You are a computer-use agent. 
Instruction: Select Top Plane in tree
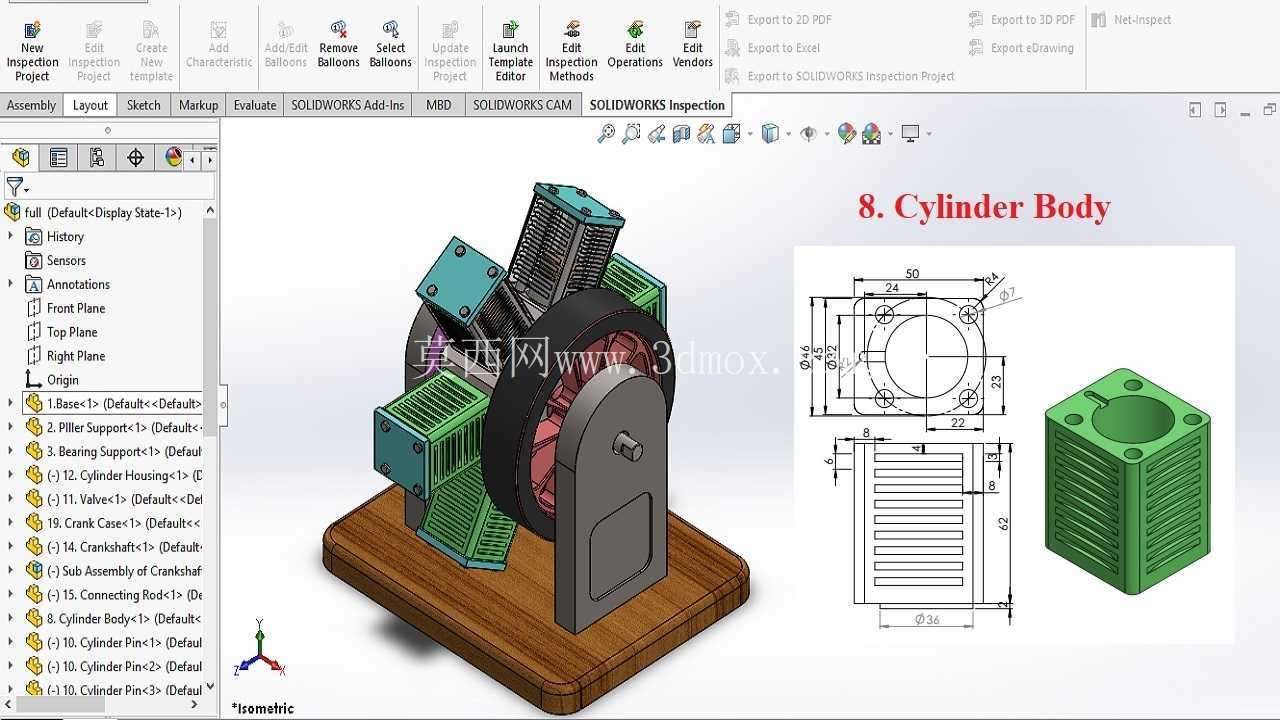pos(72,332)
